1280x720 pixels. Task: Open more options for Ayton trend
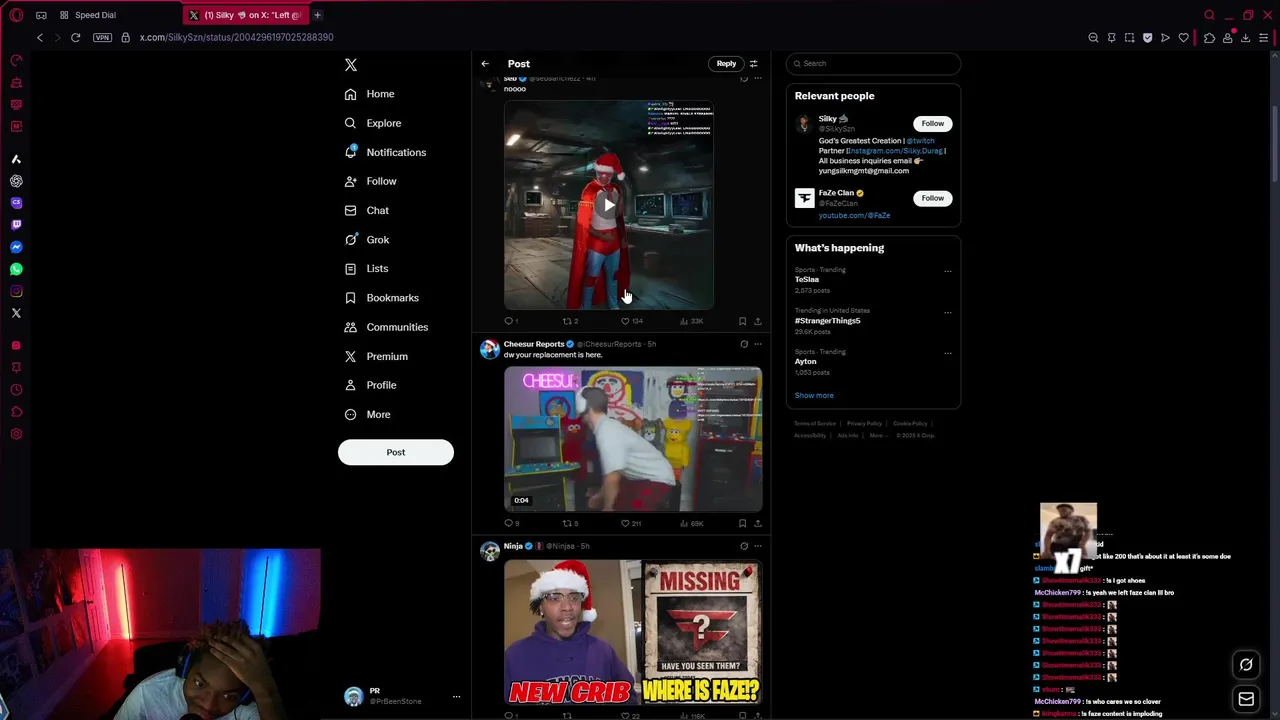948,353
